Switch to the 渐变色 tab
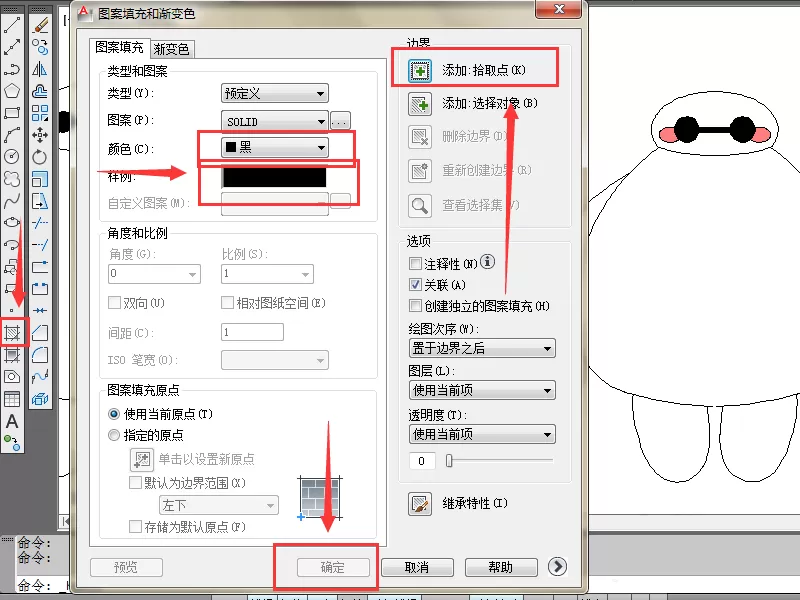 tap(172, 49)
